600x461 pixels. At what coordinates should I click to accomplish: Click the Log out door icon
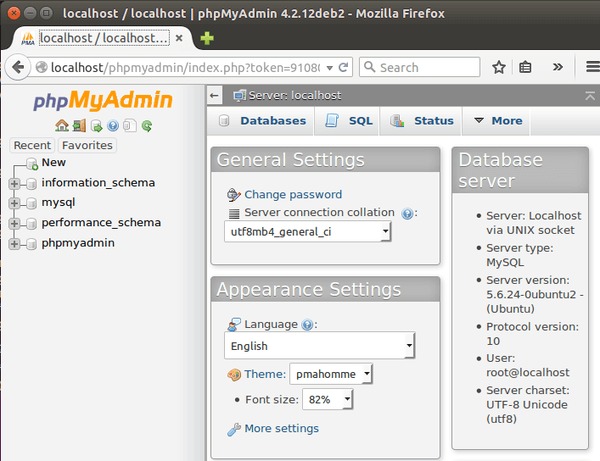pyautogui.click(x=79, y=125)
